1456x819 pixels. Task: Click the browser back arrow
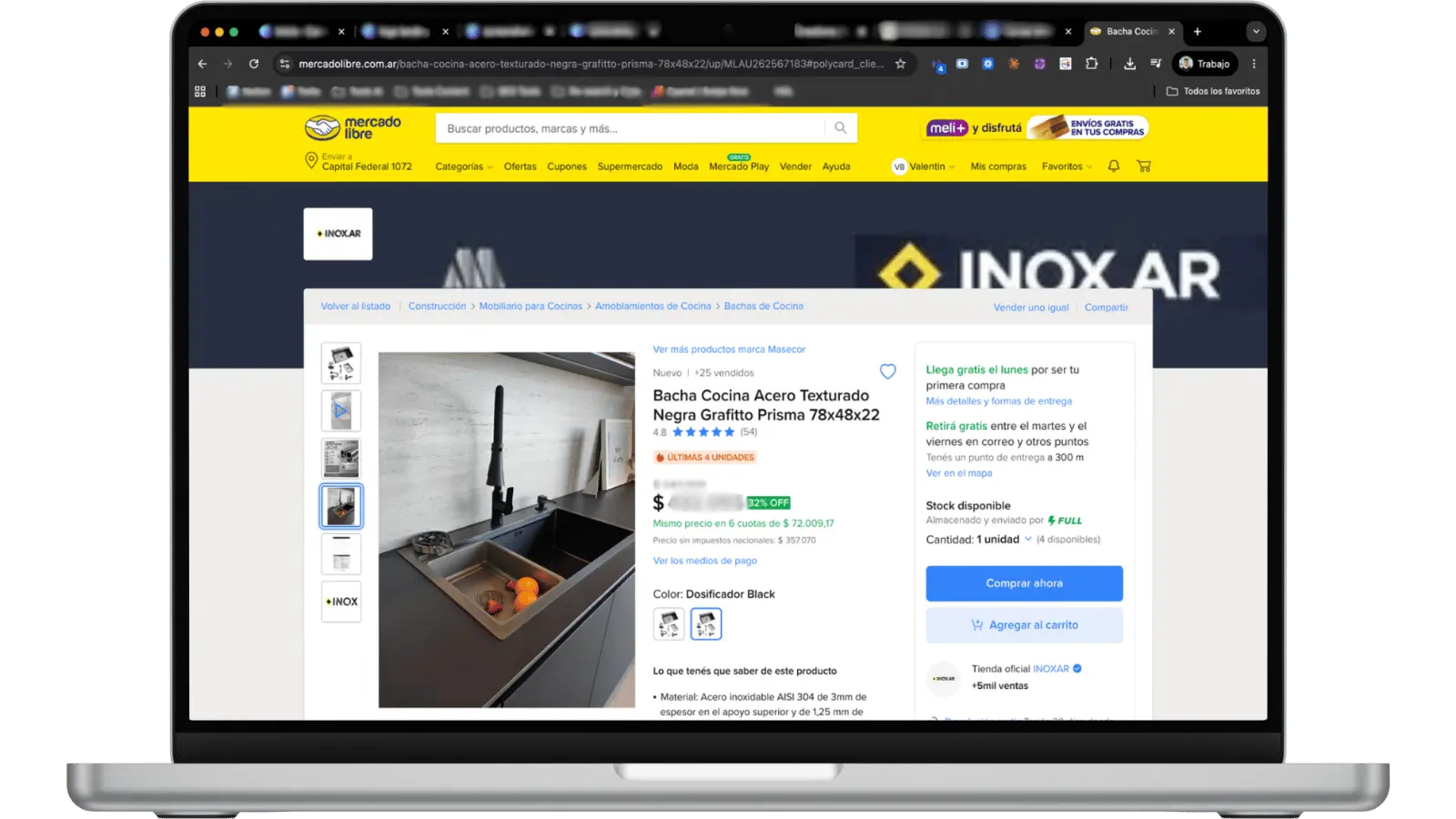(x=202, y=64)
